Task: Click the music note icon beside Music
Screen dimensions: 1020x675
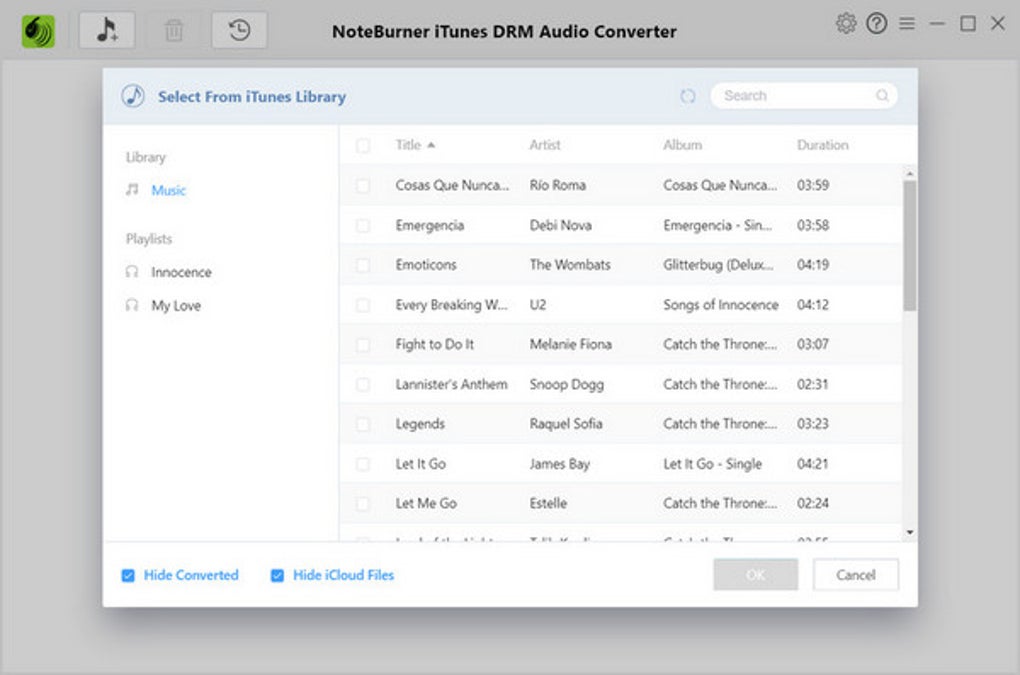Action: 132,190
